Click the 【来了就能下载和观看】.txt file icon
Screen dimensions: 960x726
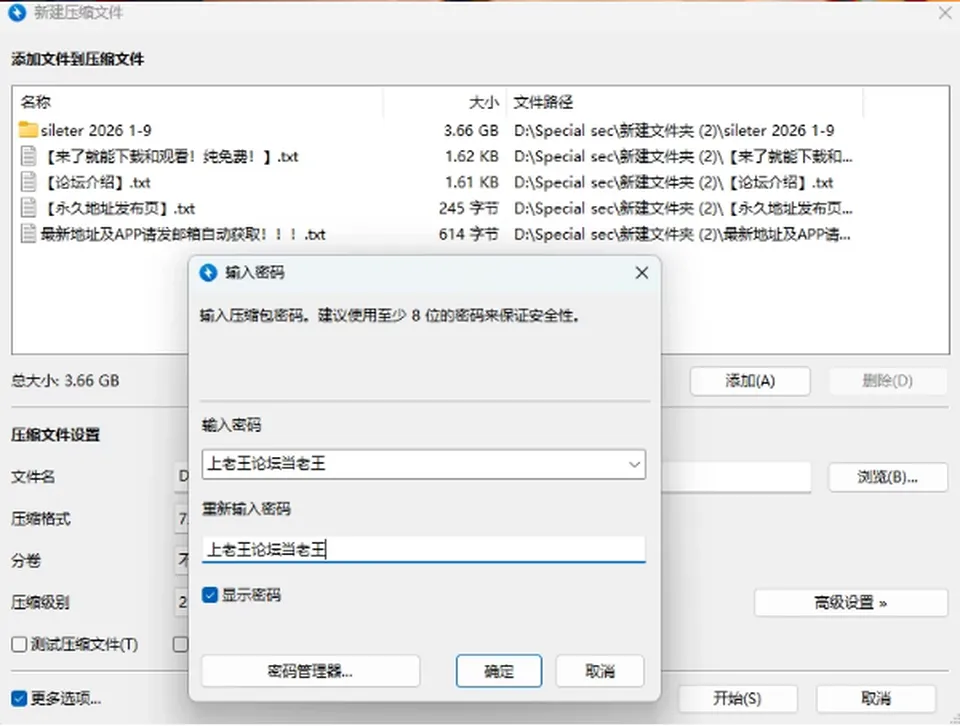point(28,156)
